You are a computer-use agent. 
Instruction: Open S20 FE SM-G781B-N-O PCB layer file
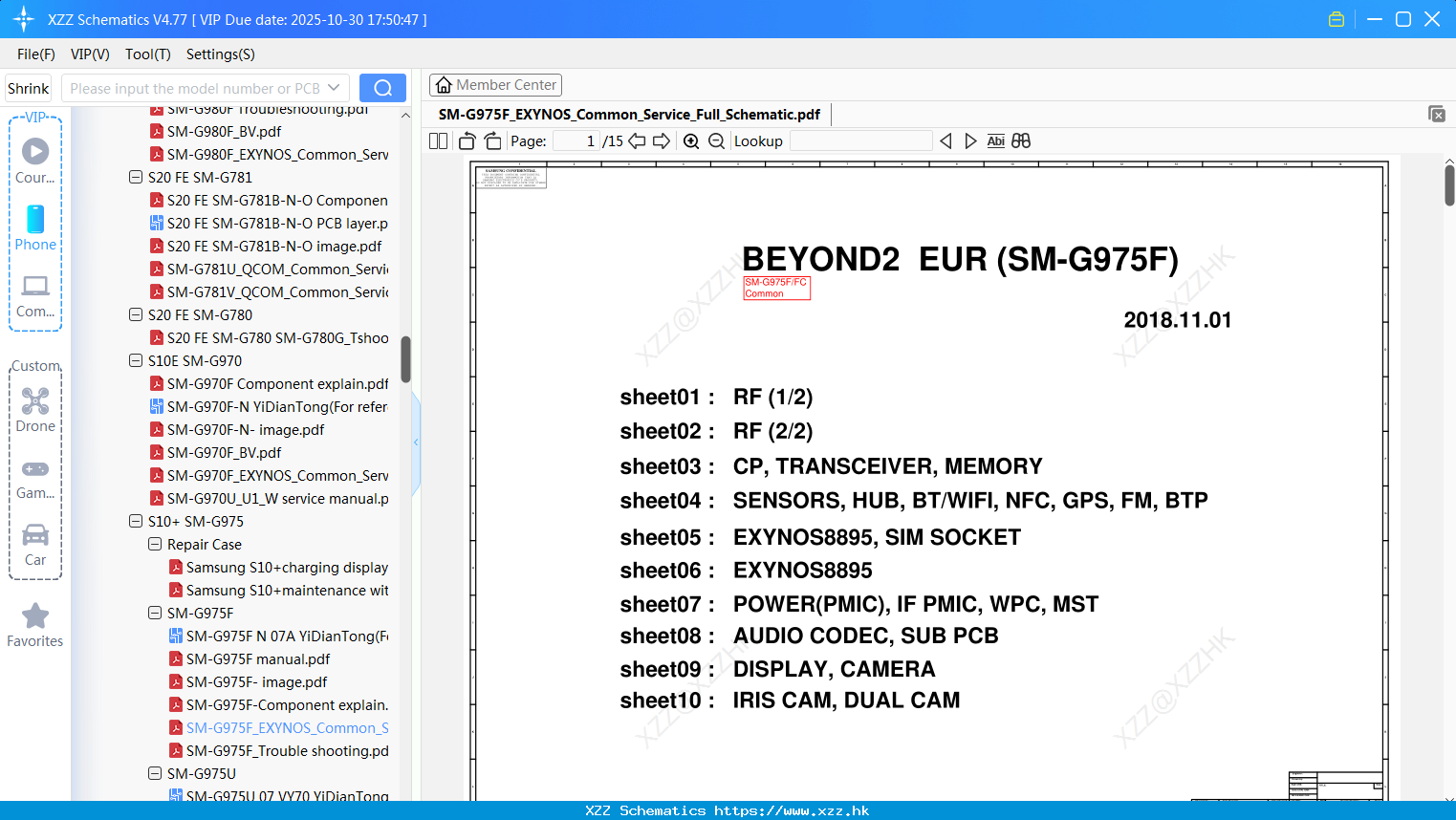click(269, 224)
